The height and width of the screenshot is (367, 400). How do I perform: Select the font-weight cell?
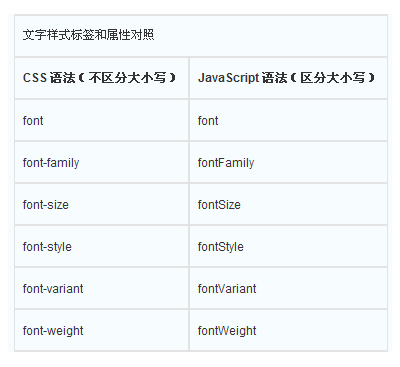101,330
